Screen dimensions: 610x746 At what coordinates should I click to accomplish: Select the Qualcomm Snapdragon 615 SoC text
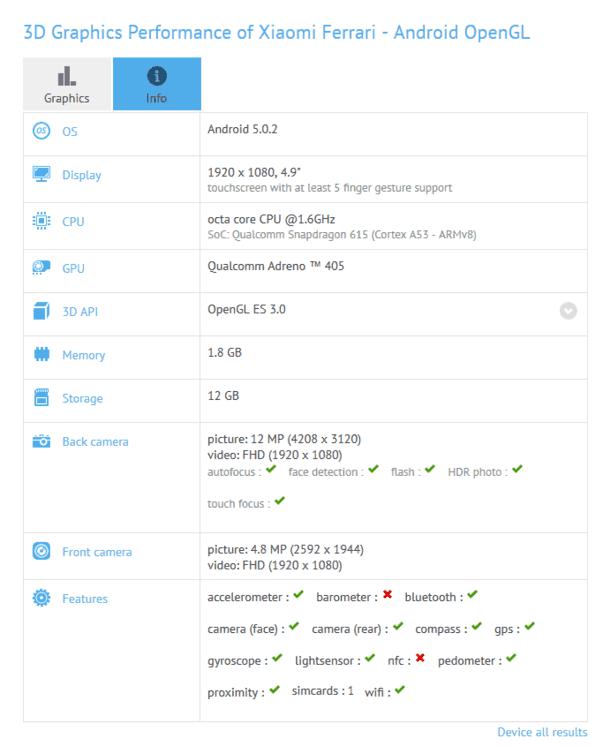(x=342, y=235)
